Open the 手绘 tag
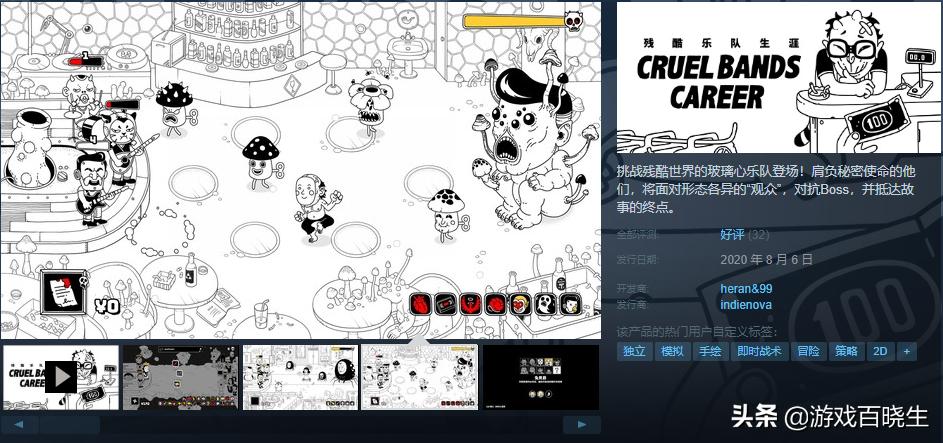 710,351
